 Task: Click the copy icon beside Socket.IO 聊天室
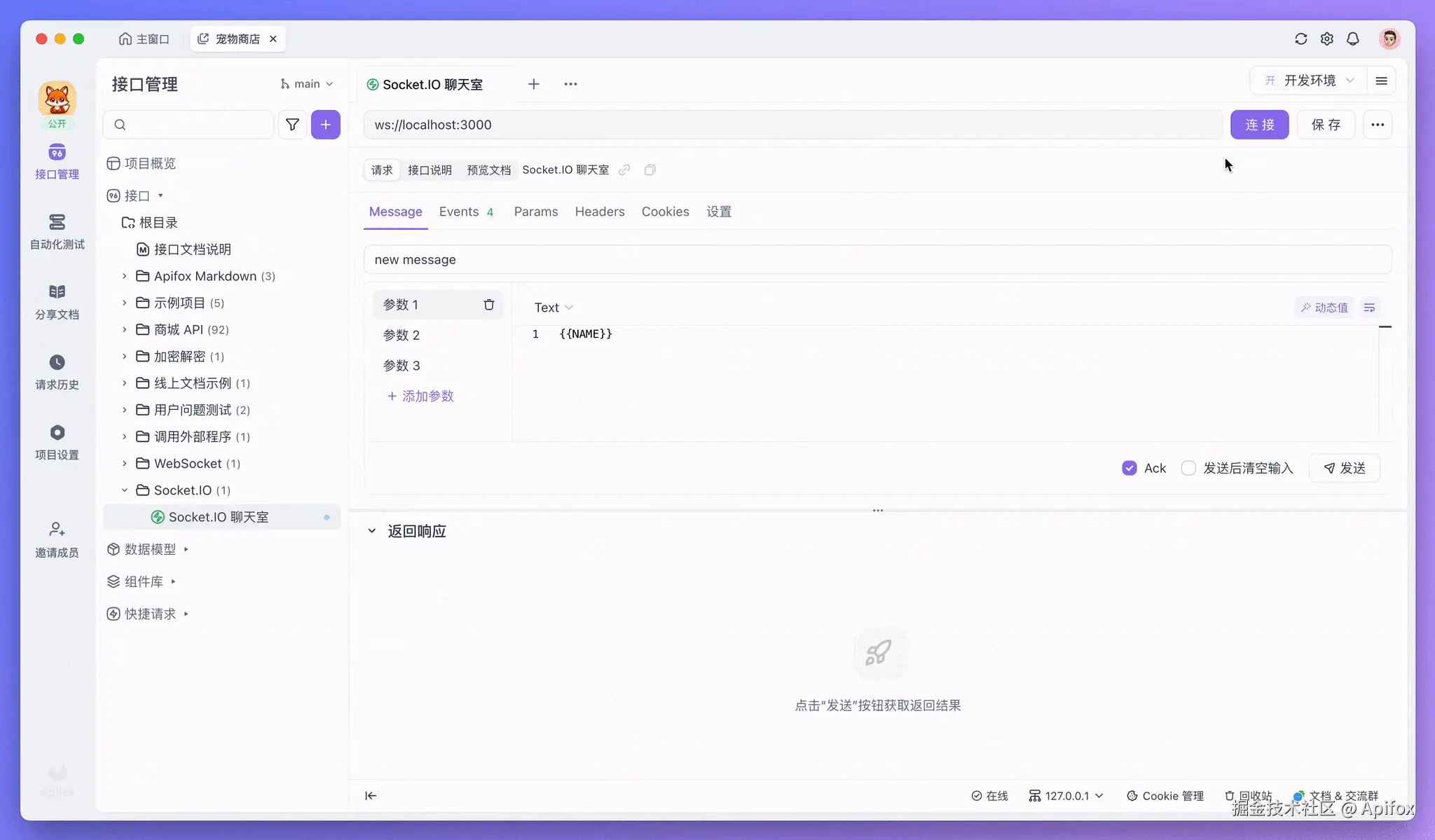650,170
